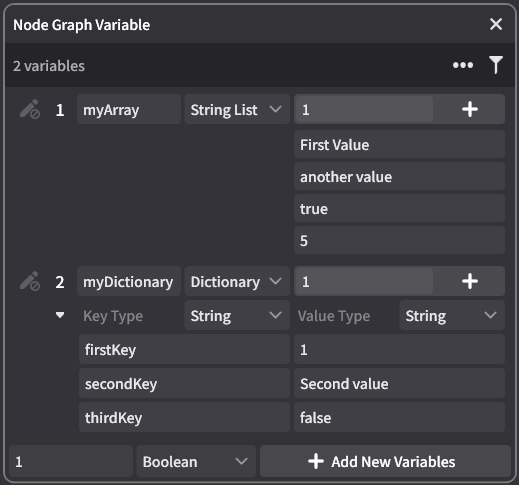
Task: Click the Second value field
Action: [399, 384]
